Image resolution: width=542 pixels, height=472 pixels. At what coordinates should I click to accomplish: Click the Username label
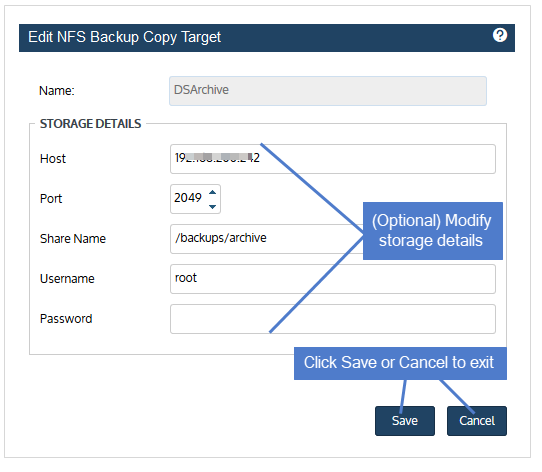[x=67, y=279]
